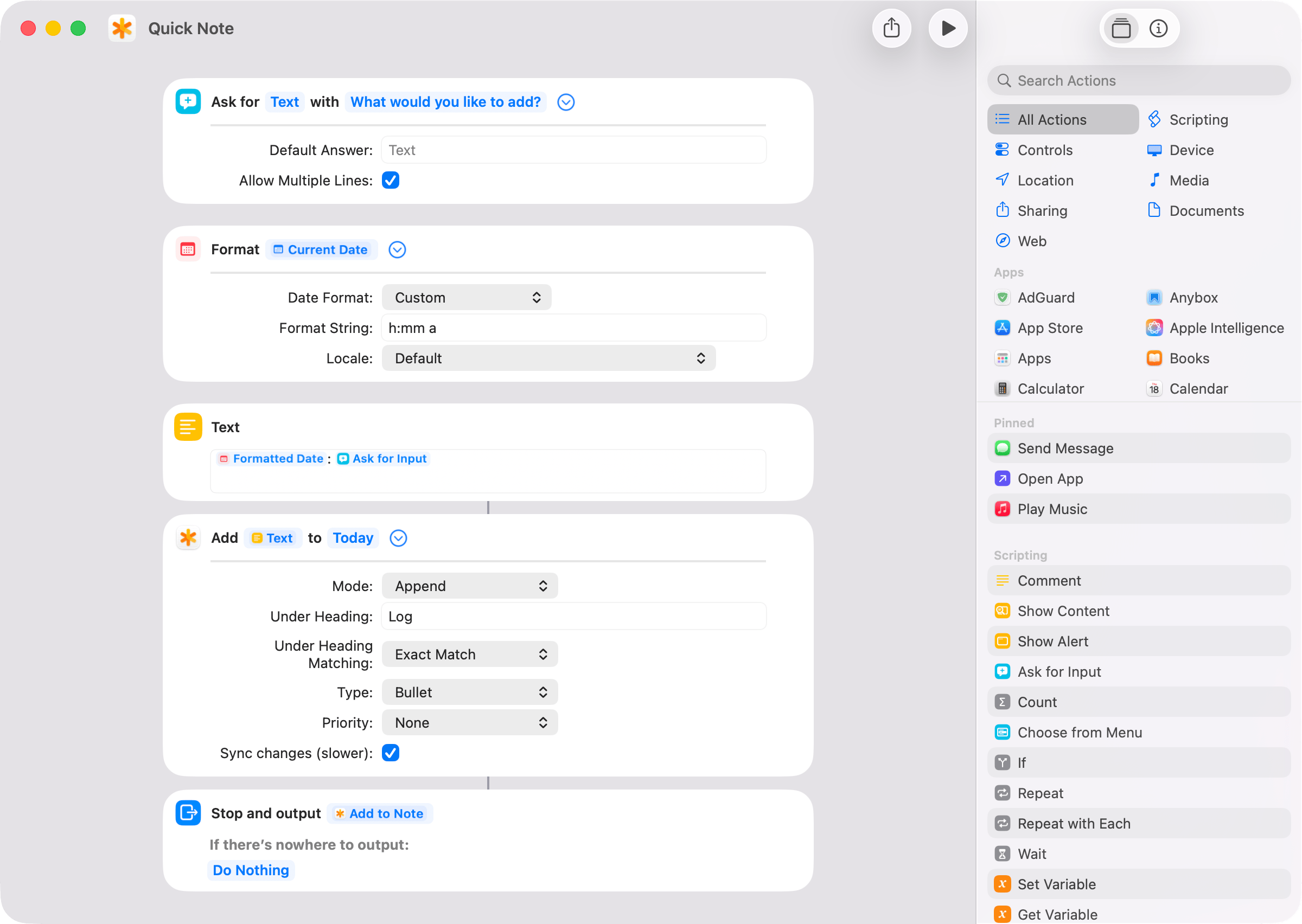Open the Type Bullet dropdown
Image resolution: width=1302 pixels, height=924 pixels.
469,692
